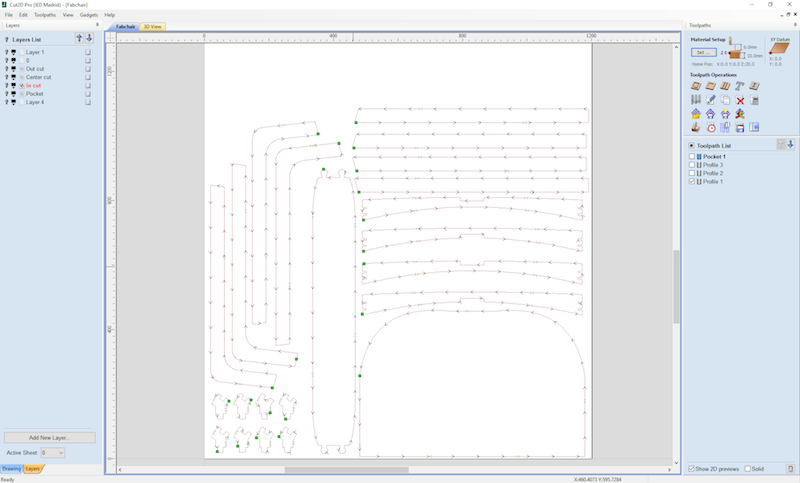This screenshot has width=800, height=483.
Task: Open the Quick Engrave text toolpath icon
Action: click(740, 86)
